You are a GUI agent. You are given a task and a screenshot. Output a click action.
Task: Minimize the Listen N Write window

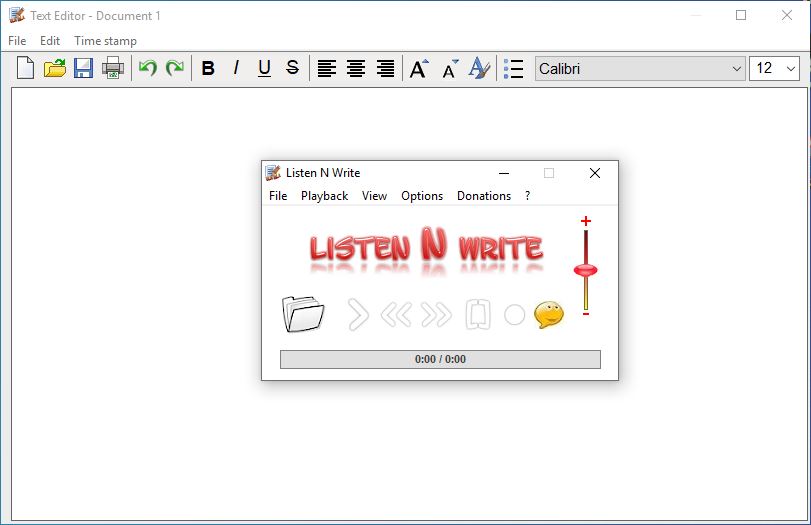tap(504, 173)
